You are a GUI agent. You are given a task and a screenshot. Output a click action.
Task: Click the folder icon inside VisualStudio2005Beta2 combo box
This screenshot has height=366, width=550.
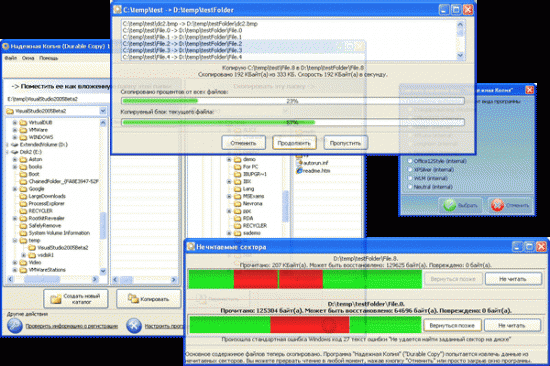tap(10, 111)
